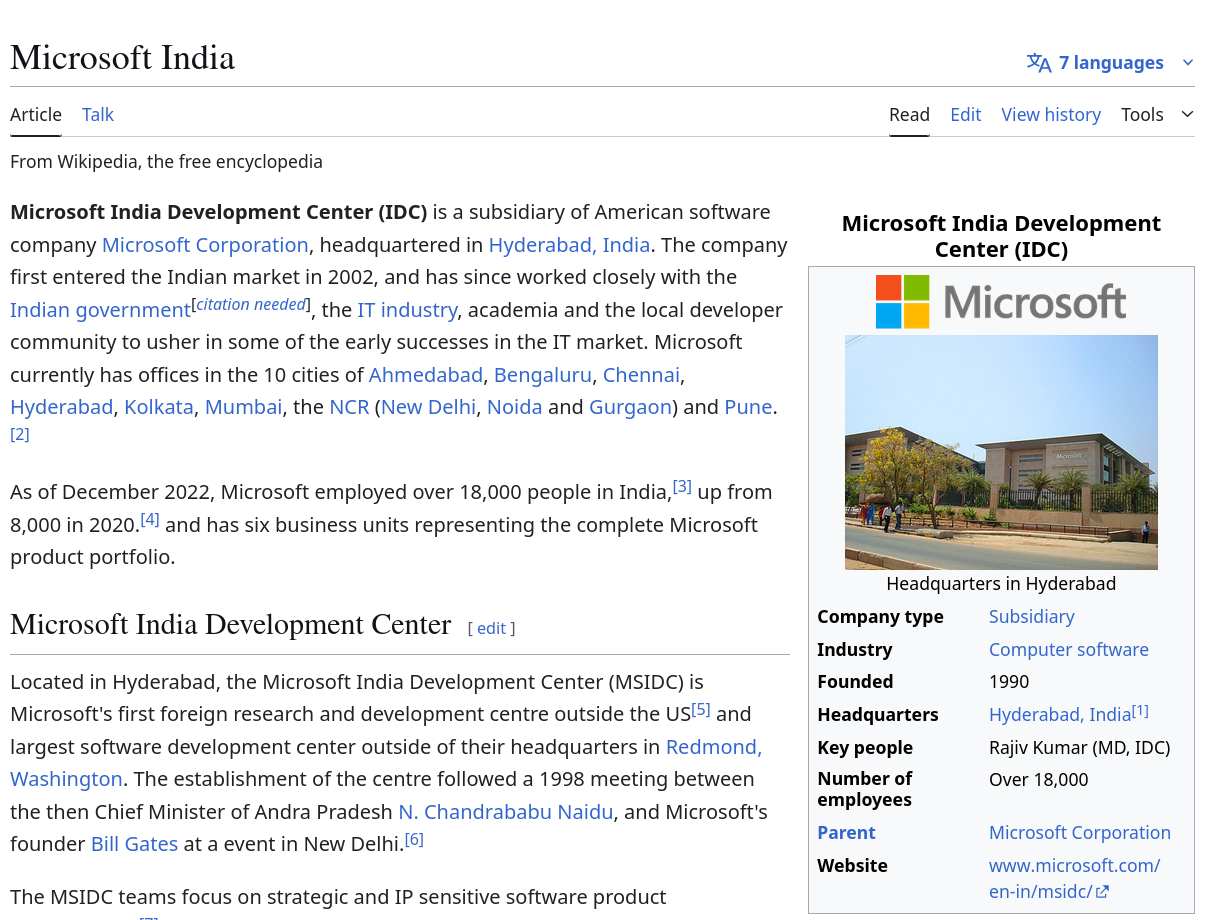Open the 7 languages selector
The height and width of the screenshot is (920, 1210).
pos(1110,63)
